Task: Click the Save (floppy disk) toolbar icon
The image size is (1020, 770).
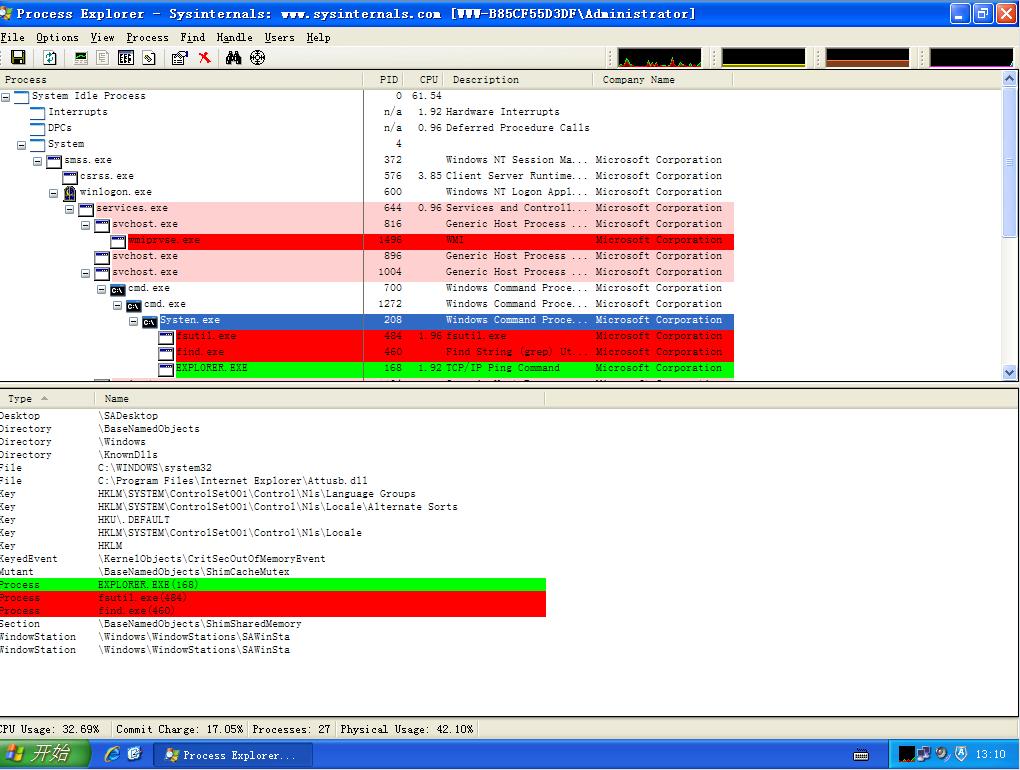Action: coord(18,58)
